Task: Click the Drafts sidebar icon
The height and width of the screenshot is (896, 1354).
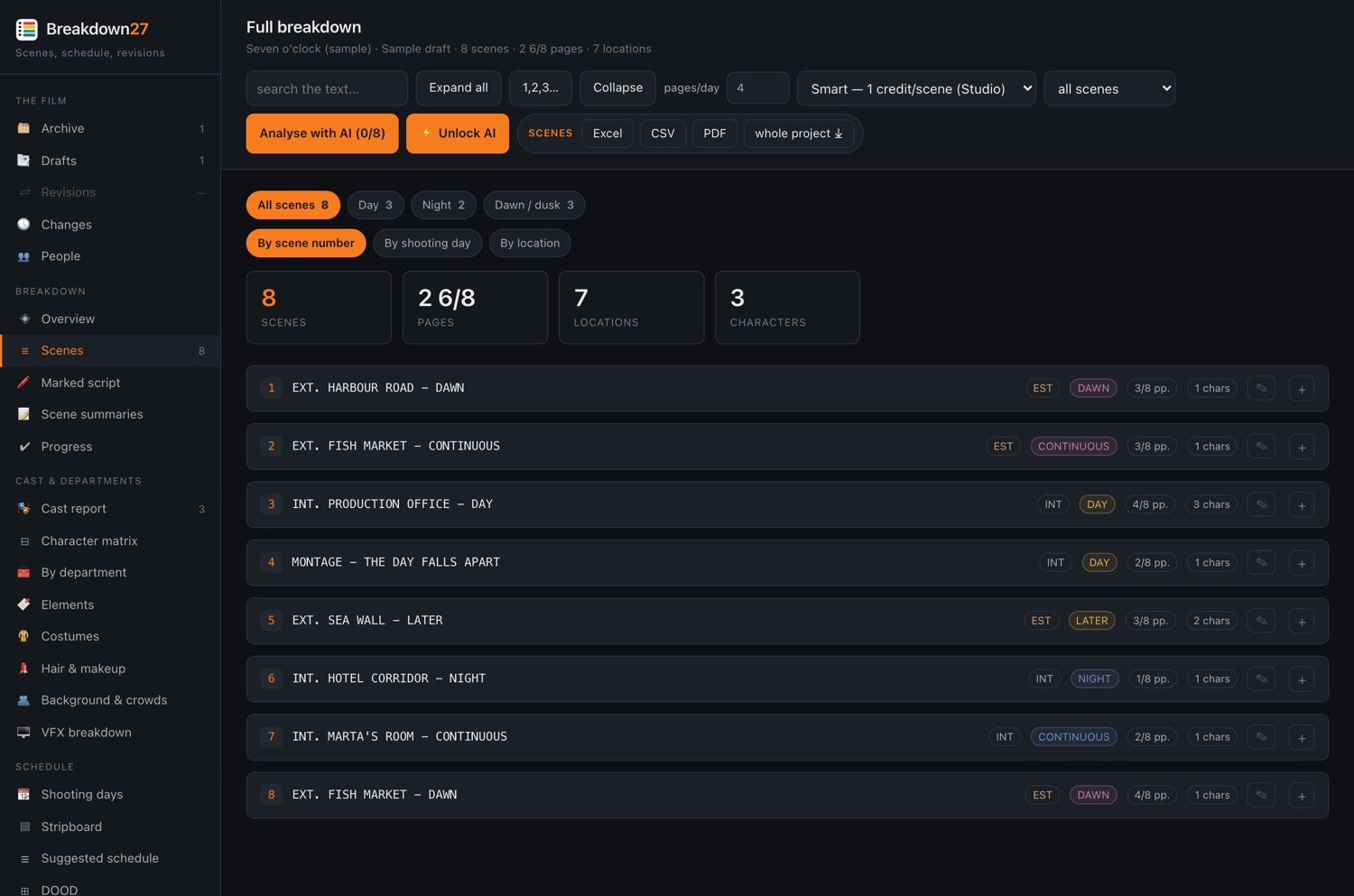Action: 24,161
